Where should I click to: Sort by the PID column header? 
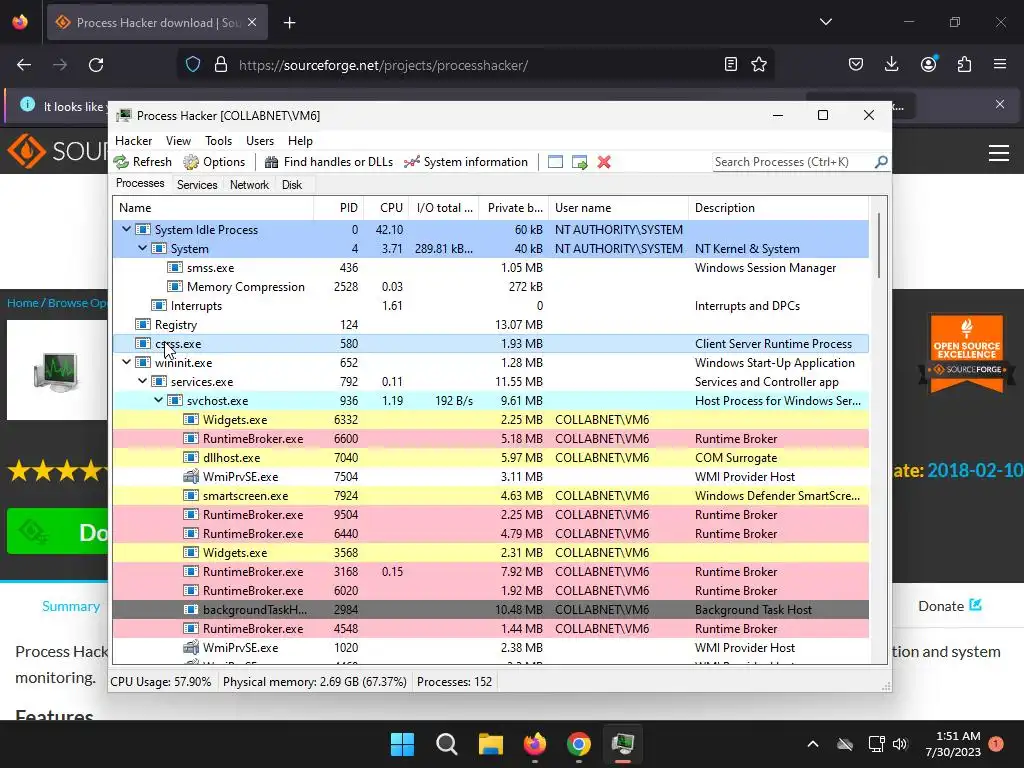tap(338, 208)
